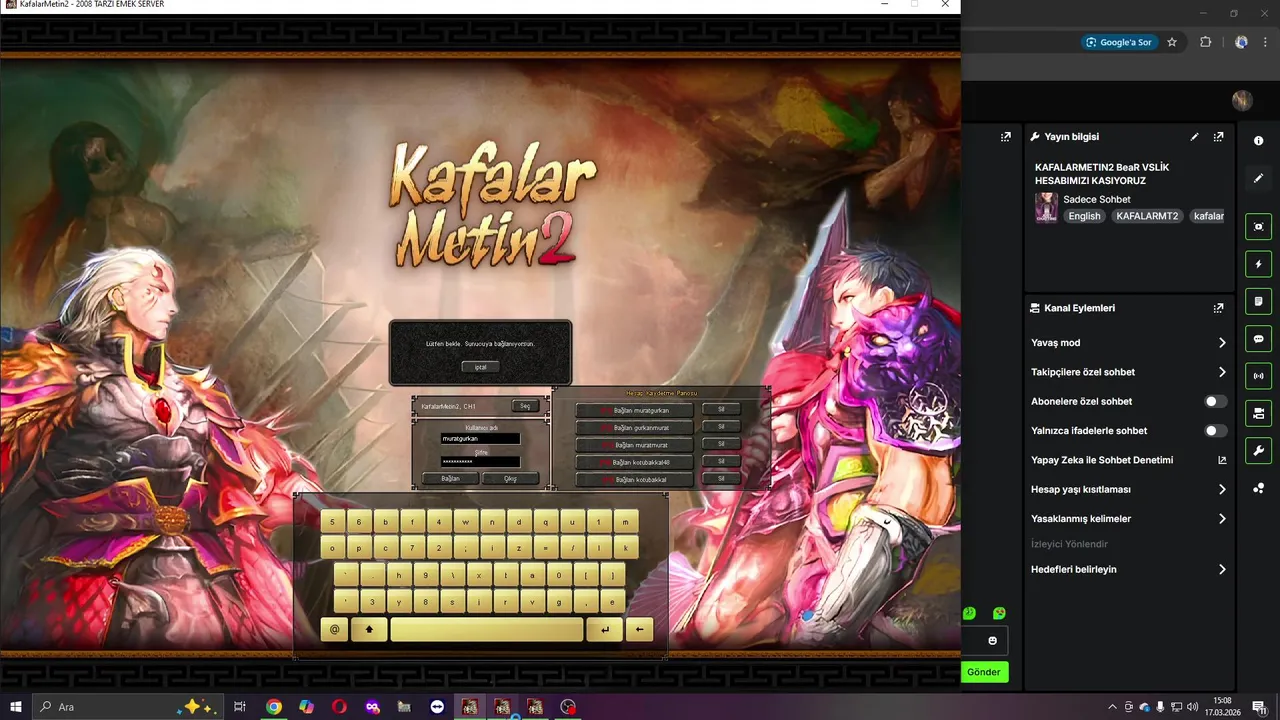Expand Yasaklanmış kelimeler options

[x=1128, y=519]
